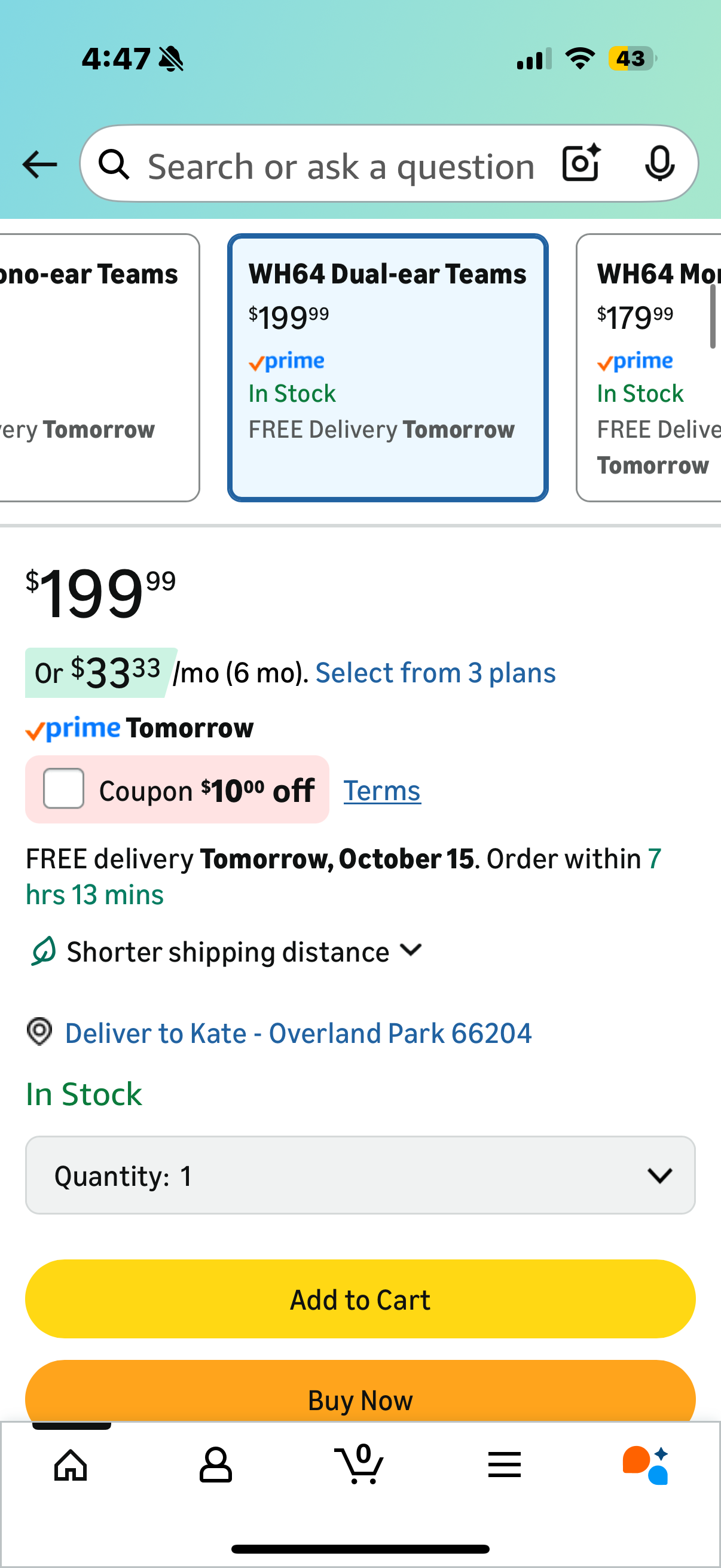Image resolution: width=721 pixels, height=1568 pixels.
Task: Choose the Mono-ear Teams option card
Action: [x=97, y=368]
